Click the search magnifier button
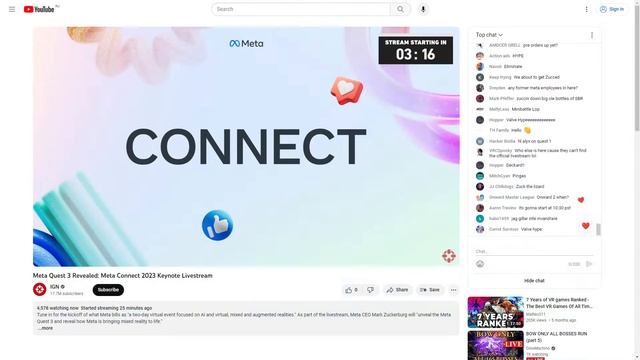 (400, 9)
